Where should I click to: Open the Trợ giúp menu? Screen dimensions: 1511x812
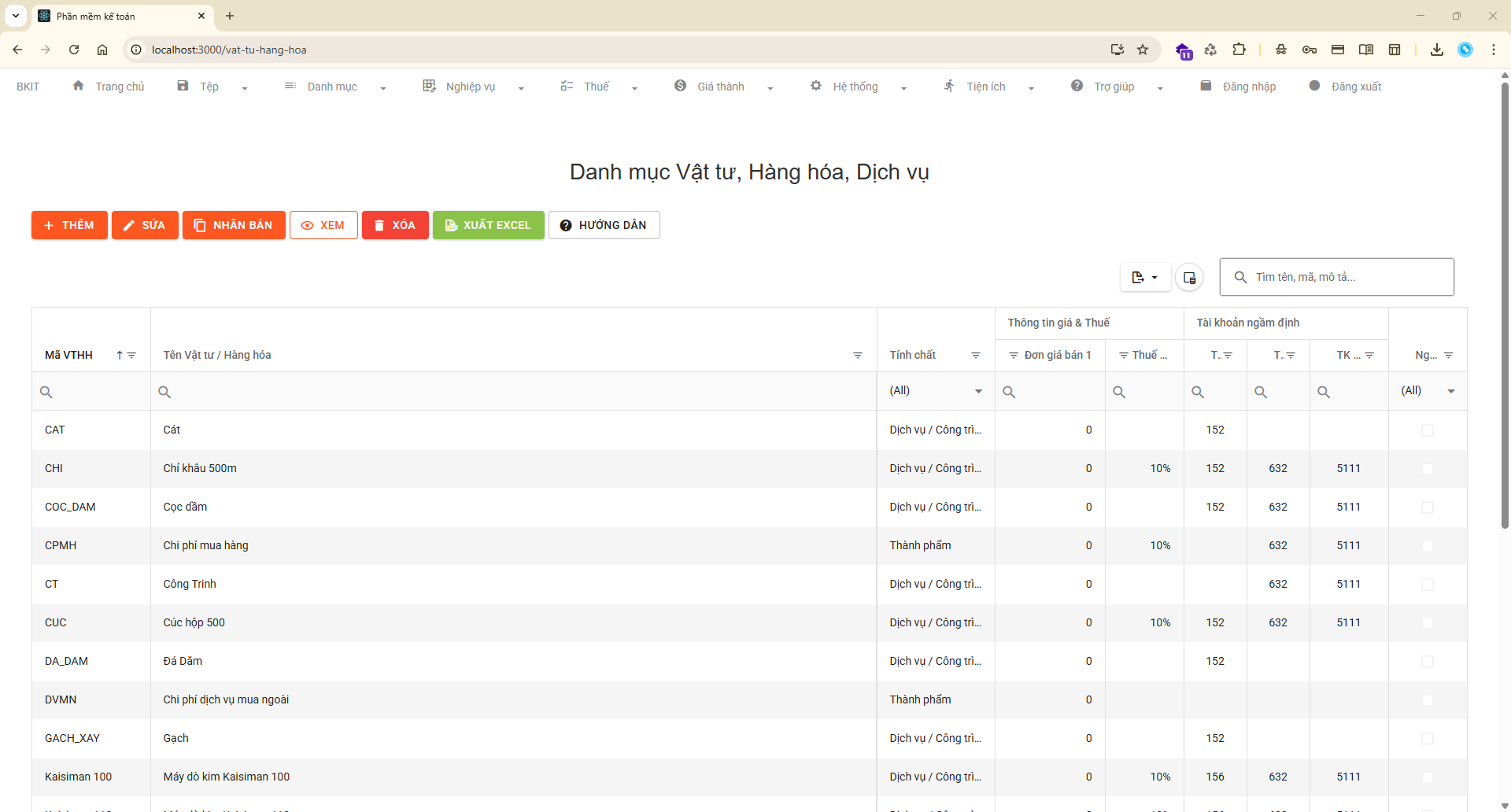point(1116,87)
